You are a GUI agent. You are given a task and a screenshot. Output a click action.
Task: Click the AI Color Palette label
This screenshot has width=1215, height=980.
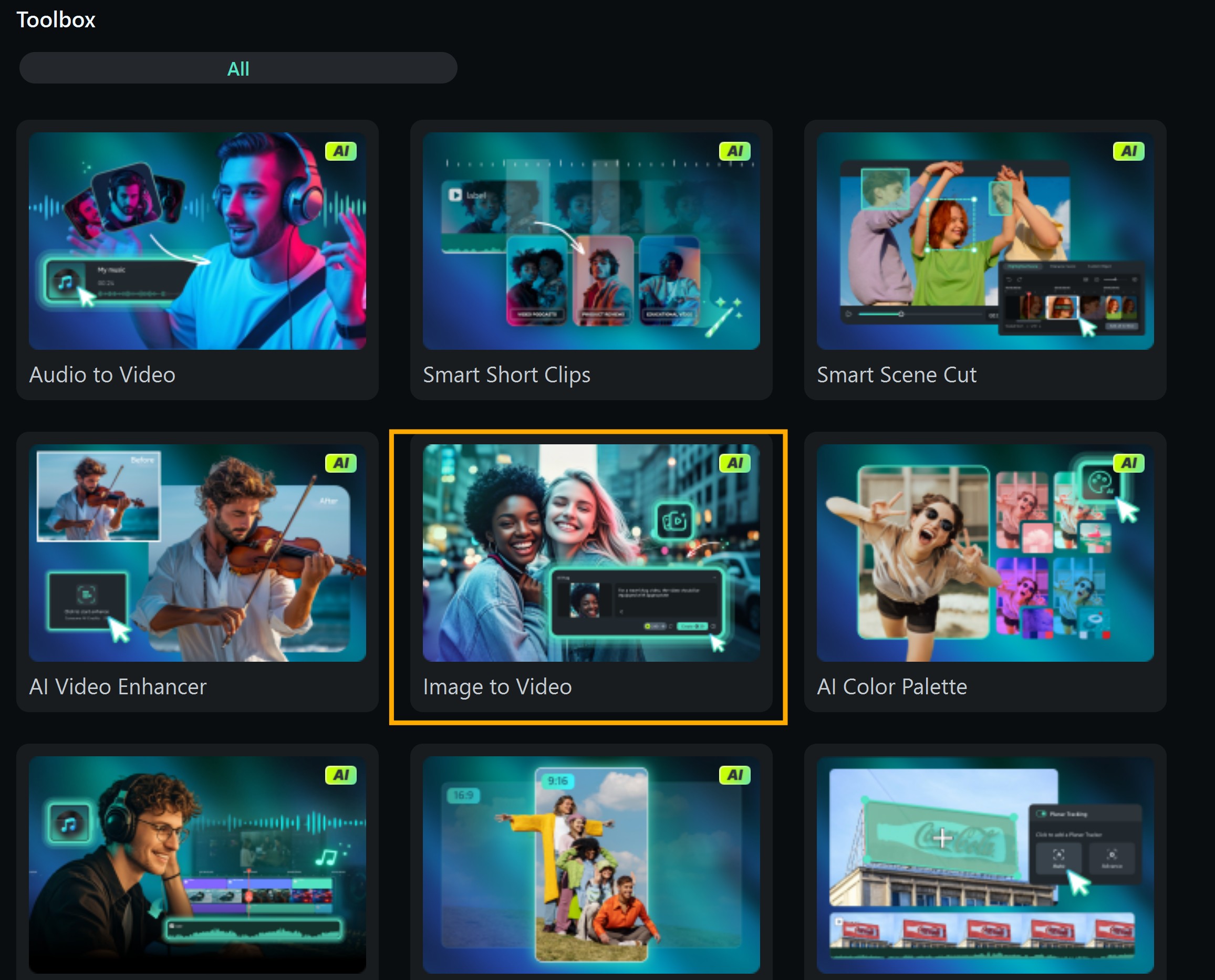click(891, 686)
